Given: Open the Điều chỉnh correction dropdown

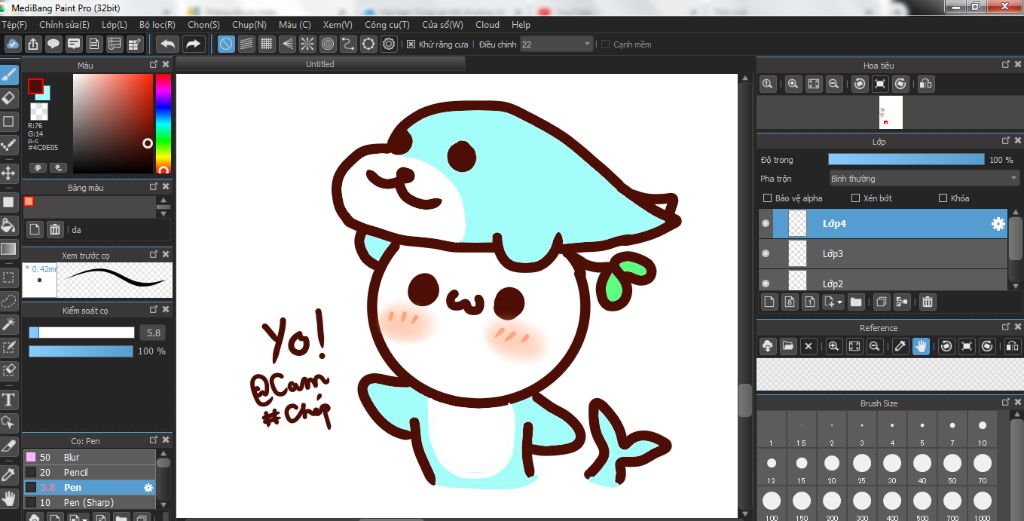Looking at the screenshot, I should [x=557, y=44].
